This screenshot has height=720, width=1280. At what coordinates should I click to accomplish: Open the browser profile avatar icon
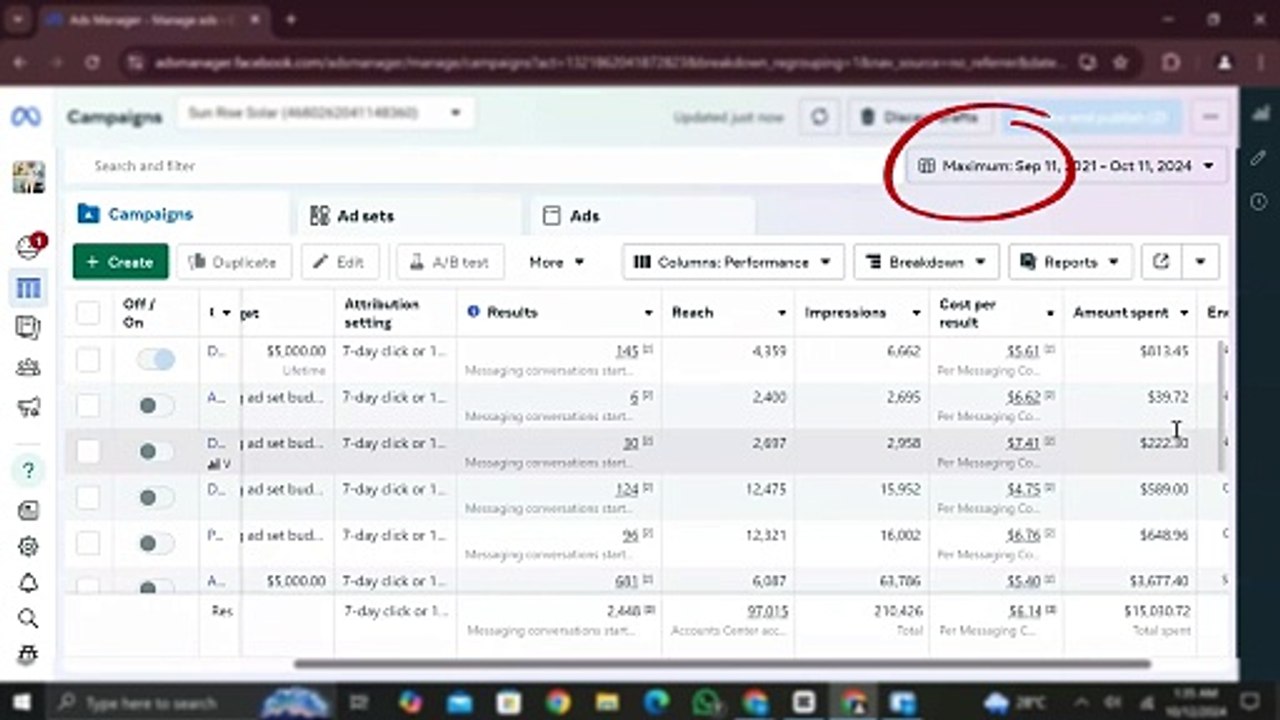point(1224,62)
